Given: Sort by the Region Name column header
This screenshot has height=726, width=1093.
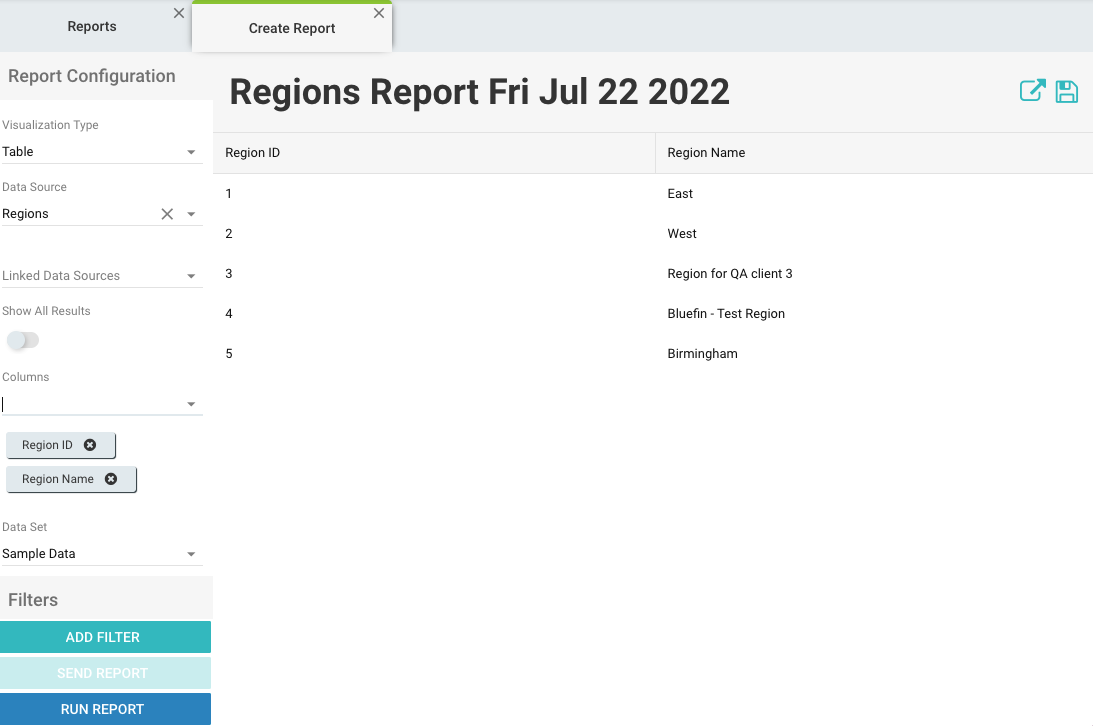Looking at the screenshot, I should coord(706,153).
